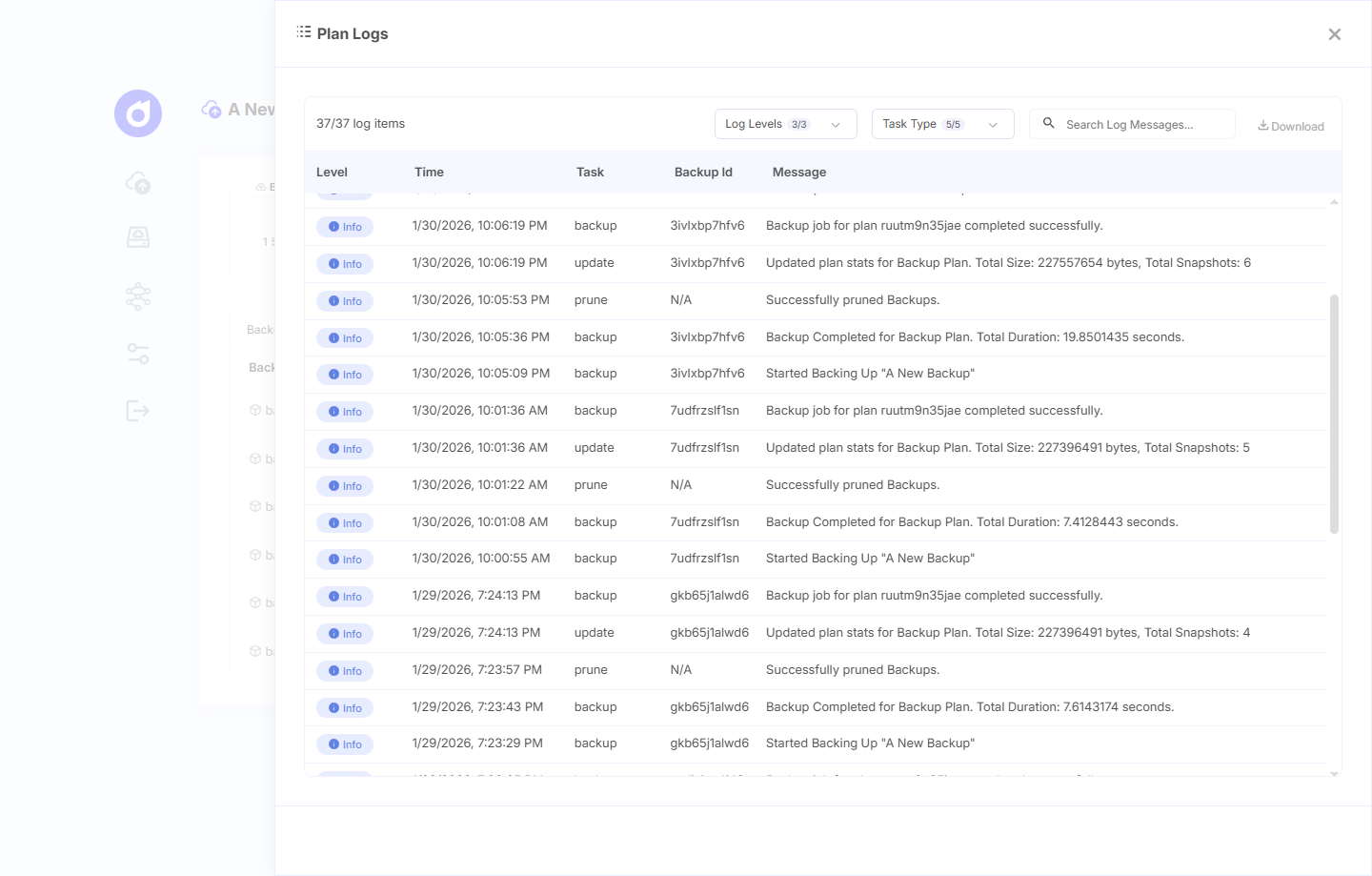Click Backup Id gkb65j1alwd6 on the 7:23:29 PM row

coord(709,744)
